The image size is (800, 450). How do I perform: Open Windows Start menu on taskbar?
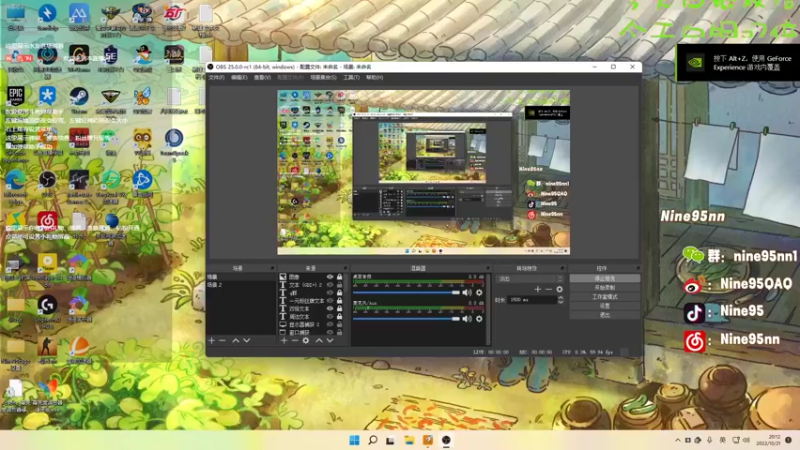[x=354, y=440]
